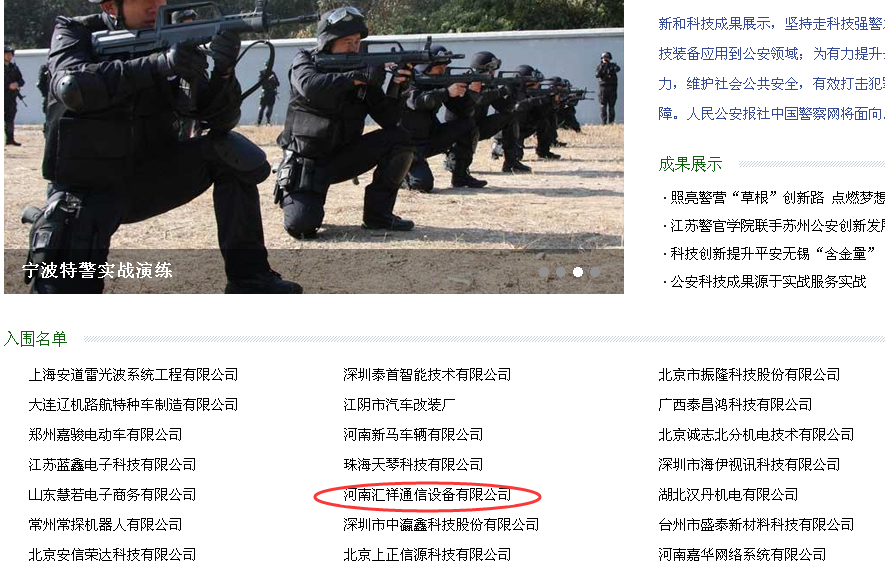Open 北京市振隆科技股份有限公司 link
Screen dimensions: 885x576
coord(749,375)
